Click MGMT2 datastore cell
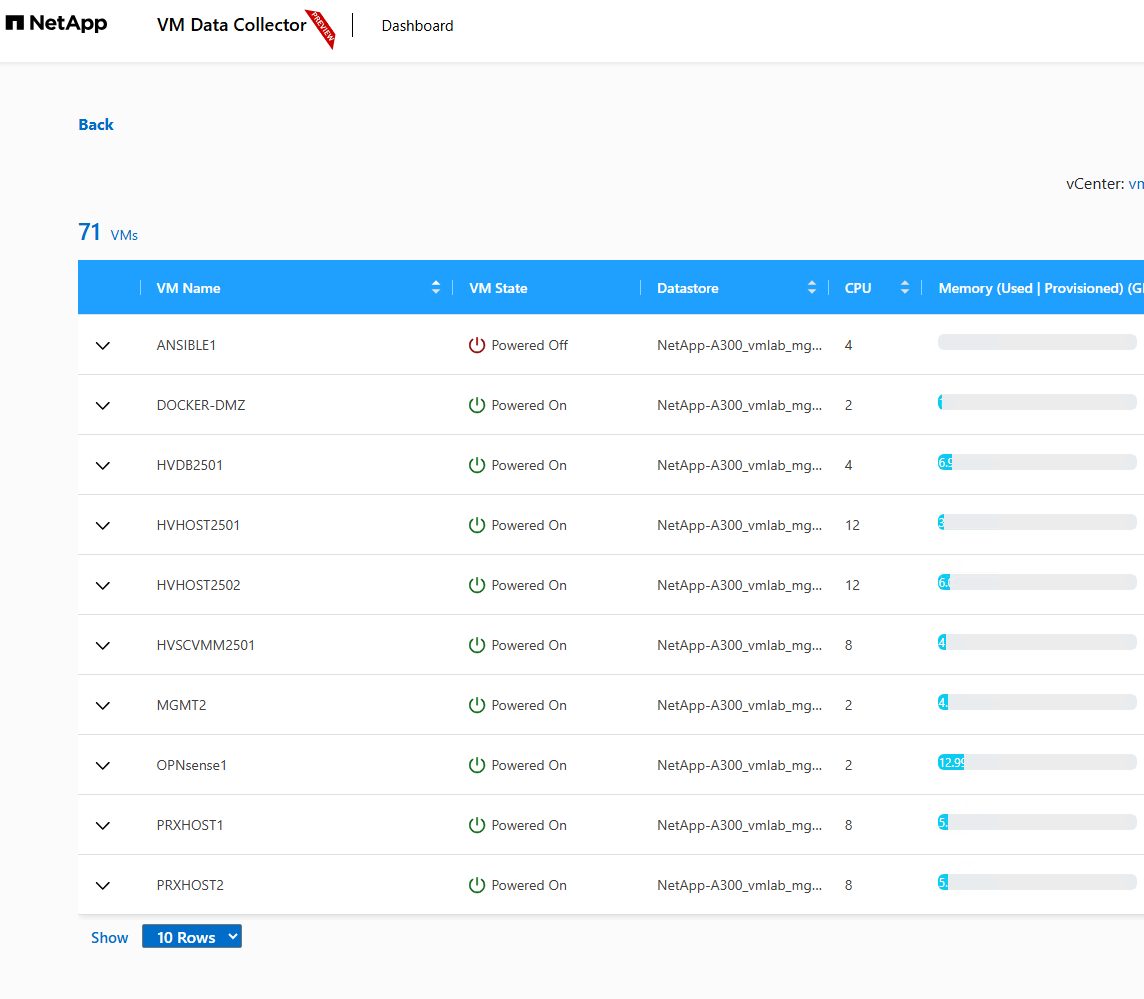 (739, 705)
